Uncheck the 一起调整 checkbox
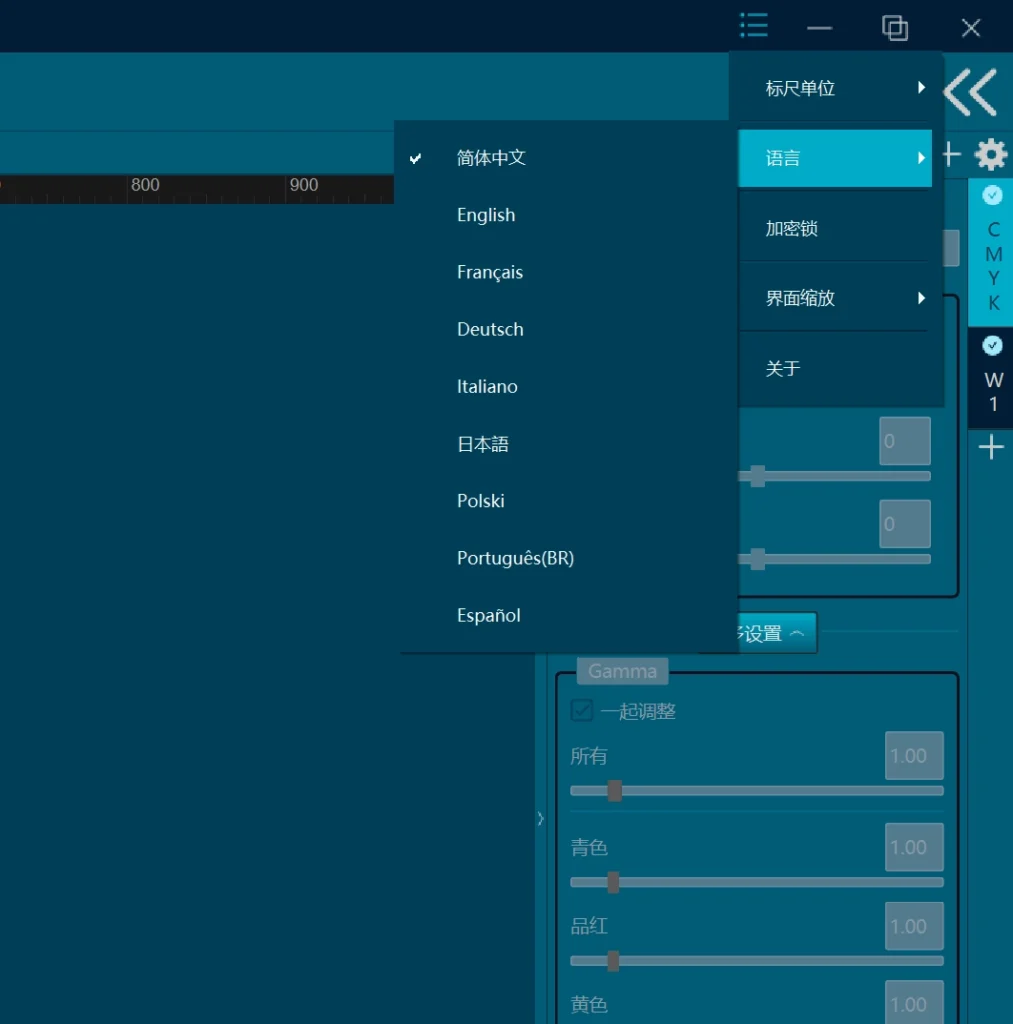The height and width of the screenshot is (1024, 1013). pyautogui.click(x=581, y=711)
